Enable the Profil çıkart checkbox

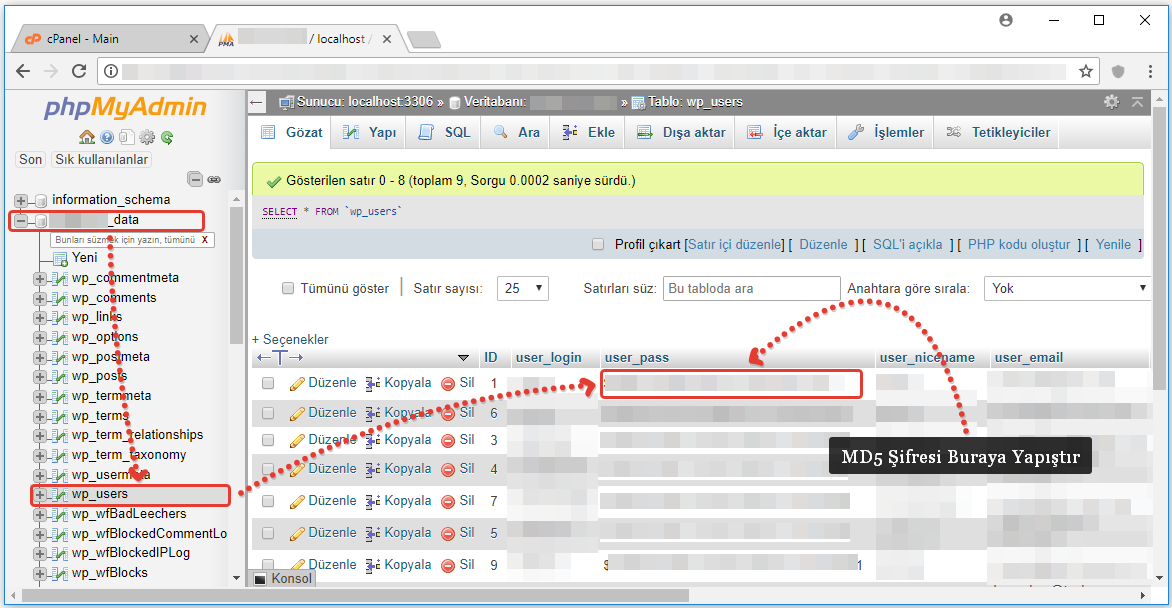(x=598, y=244)
